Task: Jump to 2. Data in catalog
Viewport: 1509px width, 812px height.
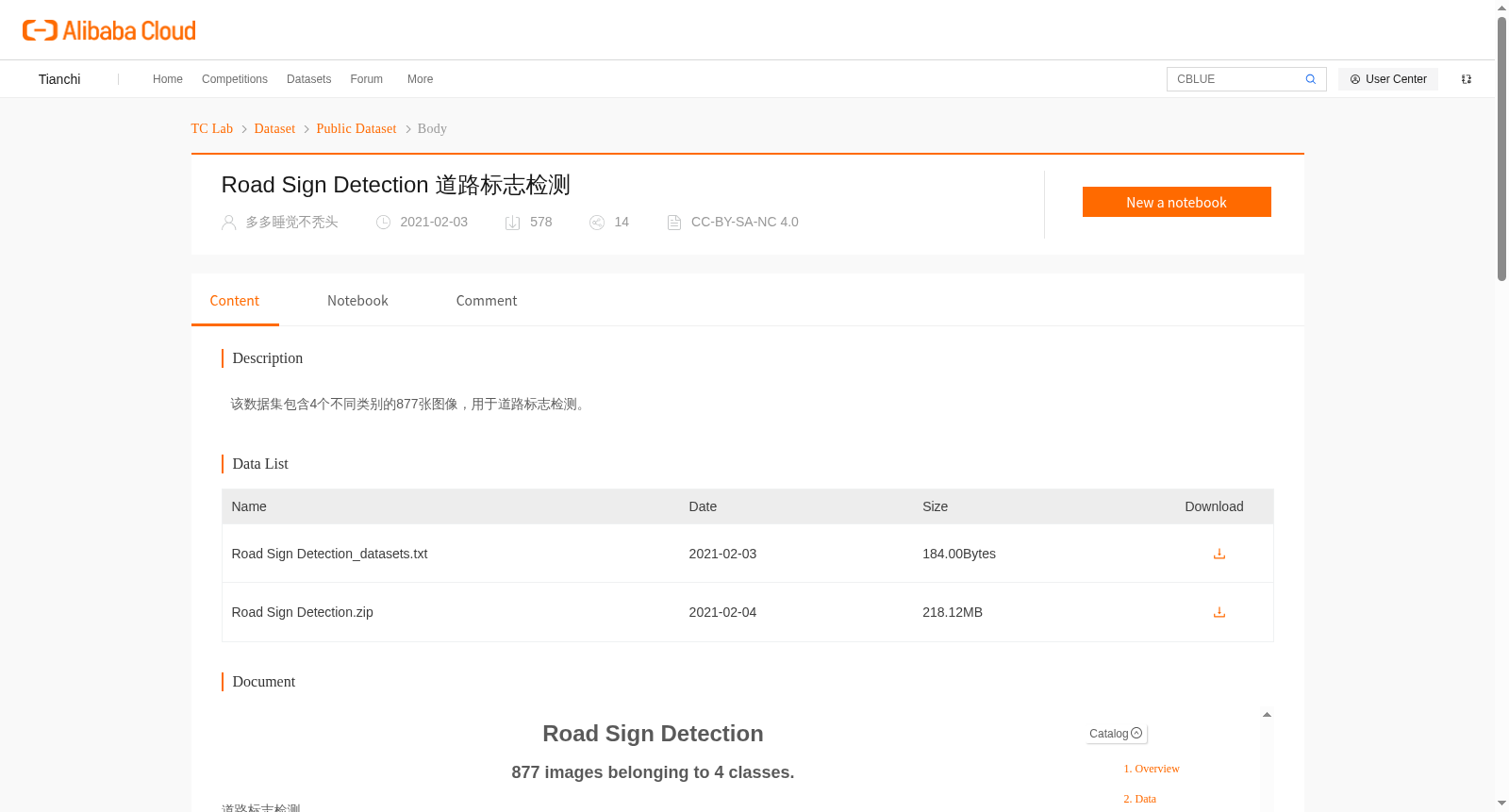Action: tap(1139, 799)
